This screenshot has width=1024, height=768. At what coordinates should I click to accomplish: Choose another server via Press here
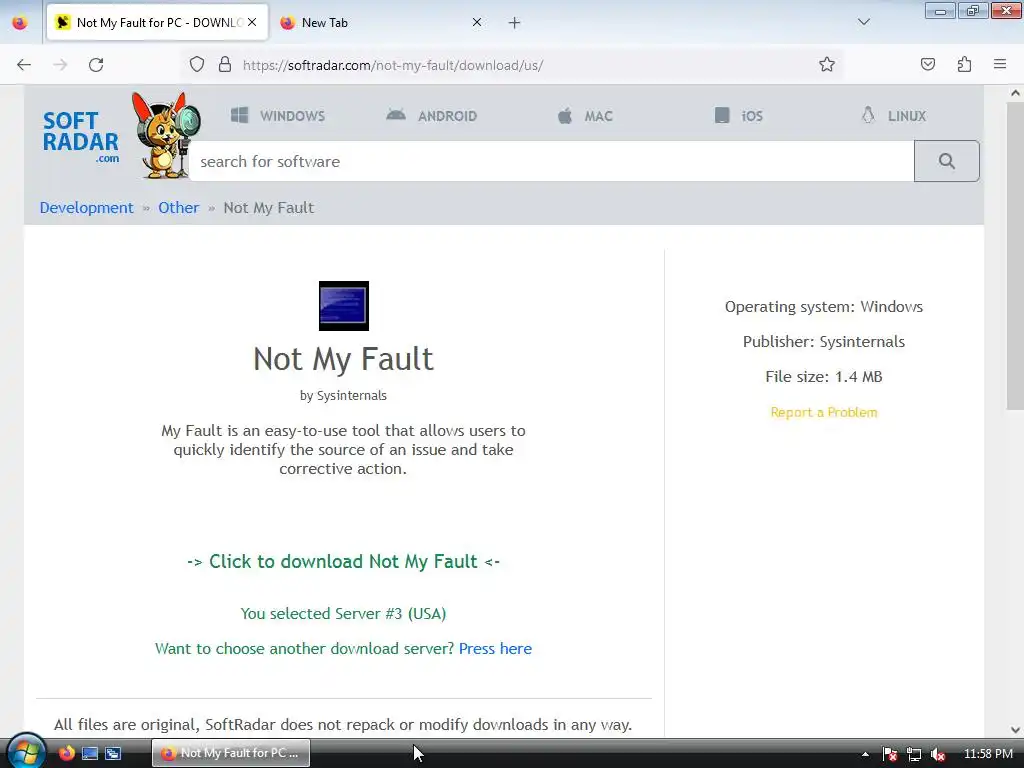(x=495, y=648)
